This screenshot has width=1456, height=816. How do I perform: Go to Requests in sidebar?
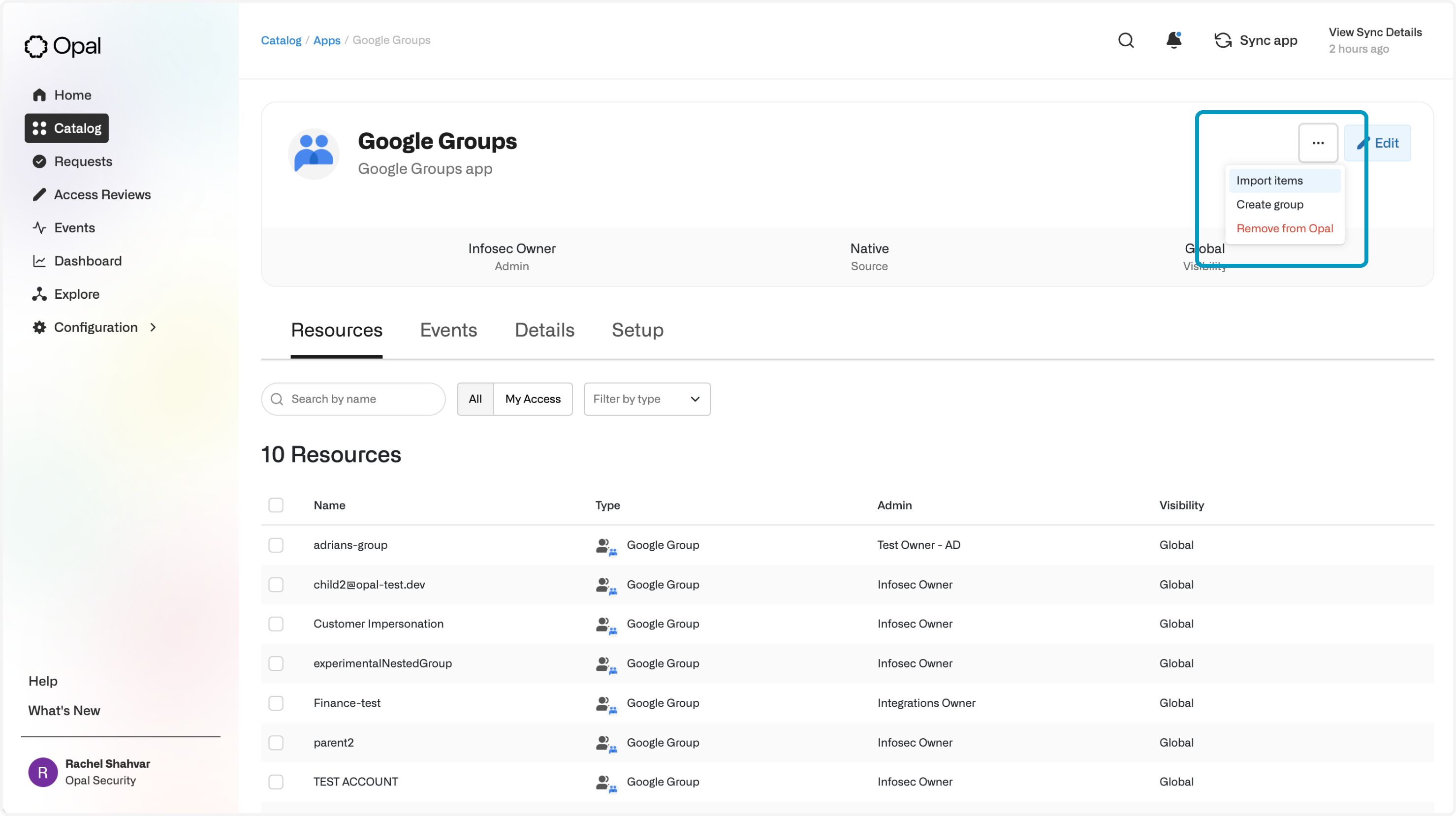pos(72,161)
